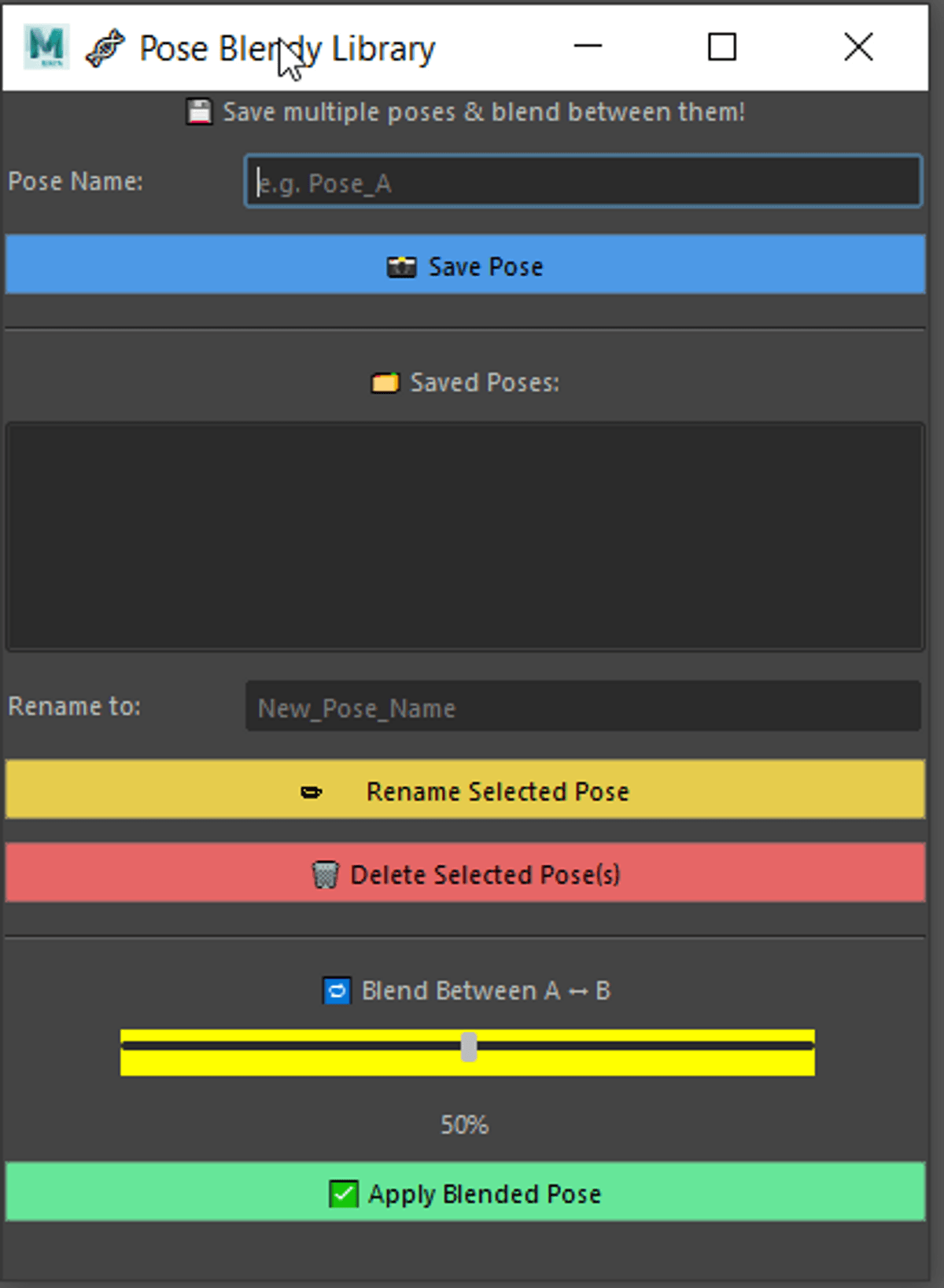Maximize the Pose Blendy Library window

tap(721, 47)
